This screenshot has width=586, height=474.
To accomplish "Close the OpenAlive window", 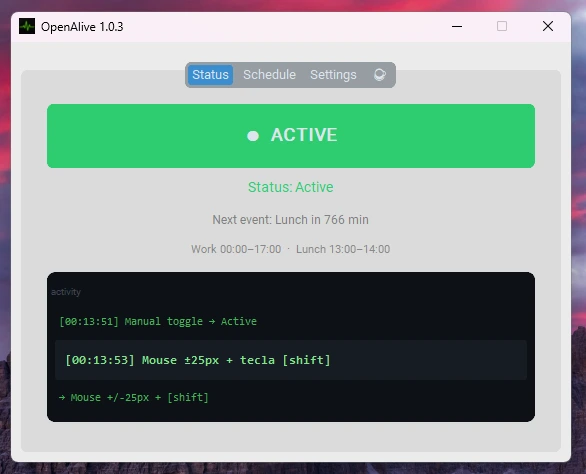I will (548, 26).
